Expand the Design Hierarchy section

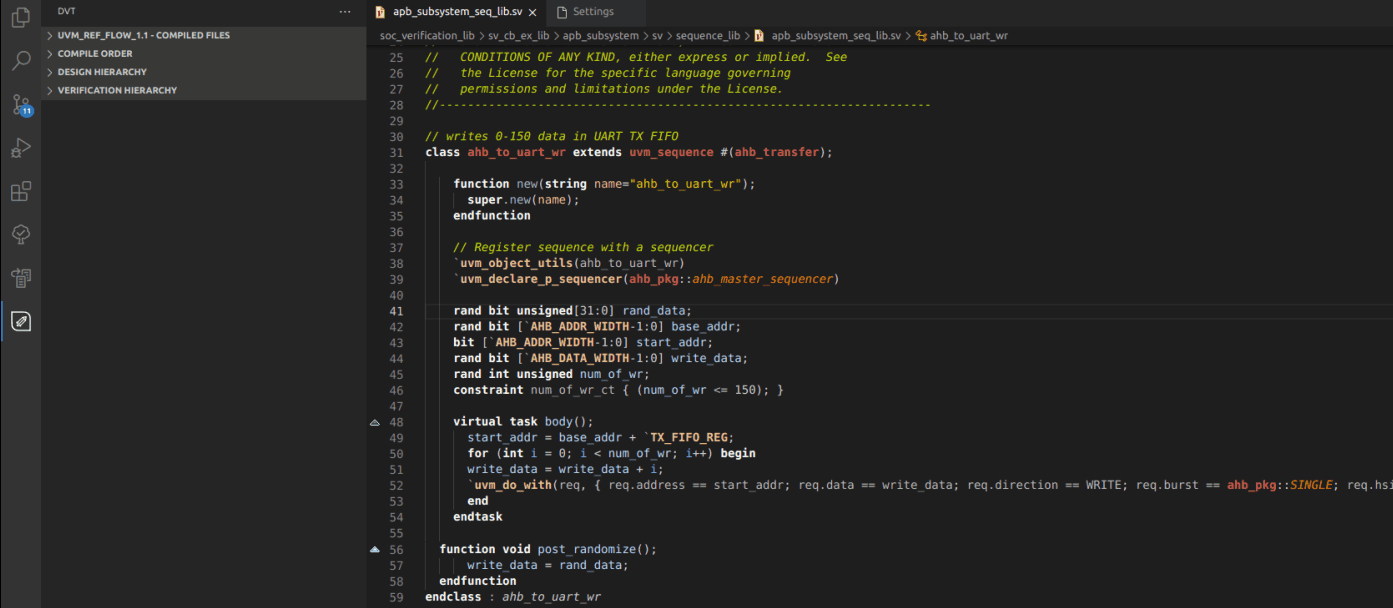coord(101,72)
